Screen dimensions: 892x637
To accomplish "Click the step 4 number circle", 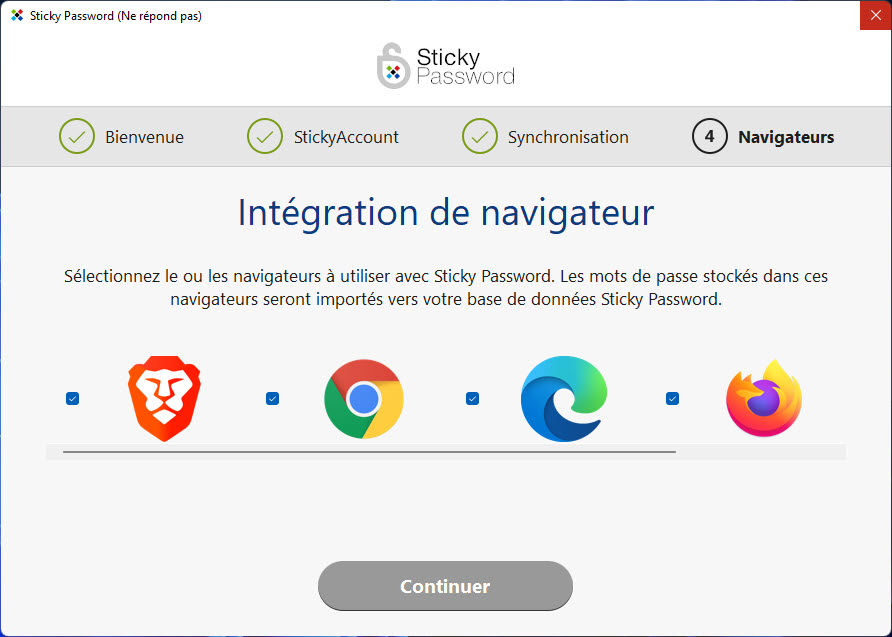I will coord(709,136).
